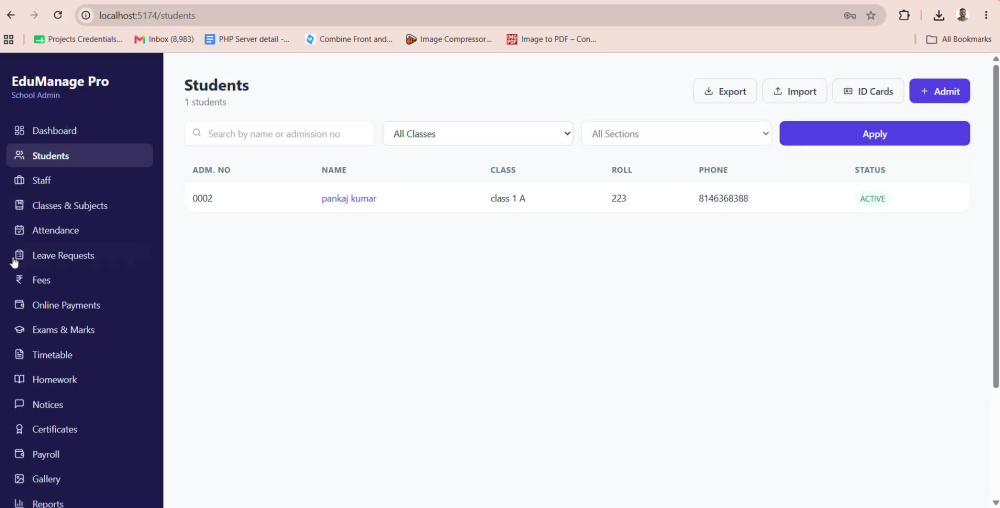Open Dashboard in the sidebar
The height and width of the screenshot is (508, 1000).
pos(79,131)
